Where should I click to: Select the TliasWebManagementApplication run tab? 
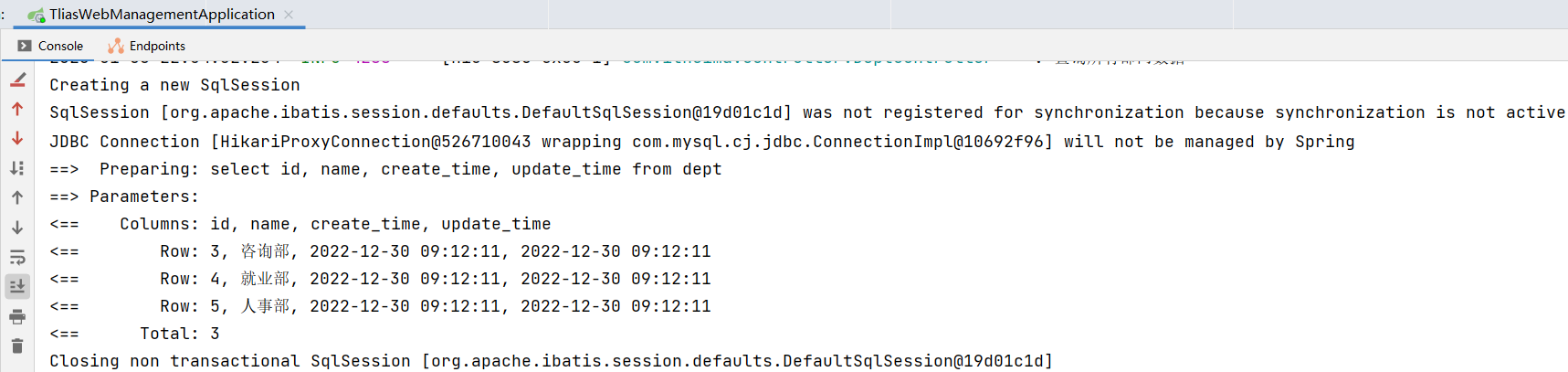click(162, 15)
